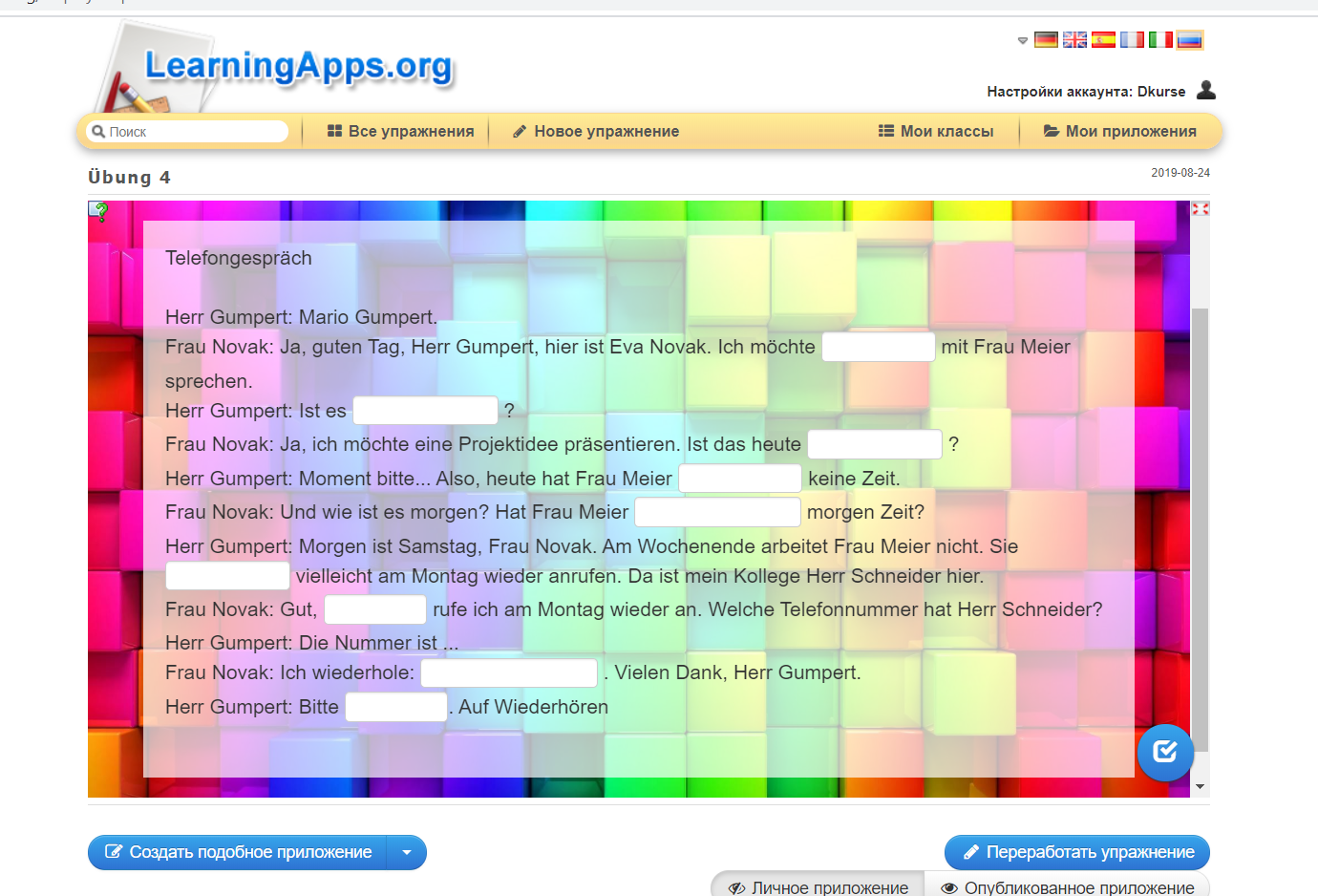Click the German flag language icon
Viewport: 1318px width, 896px height.
pyautogui.click(x=1046, y=40)
